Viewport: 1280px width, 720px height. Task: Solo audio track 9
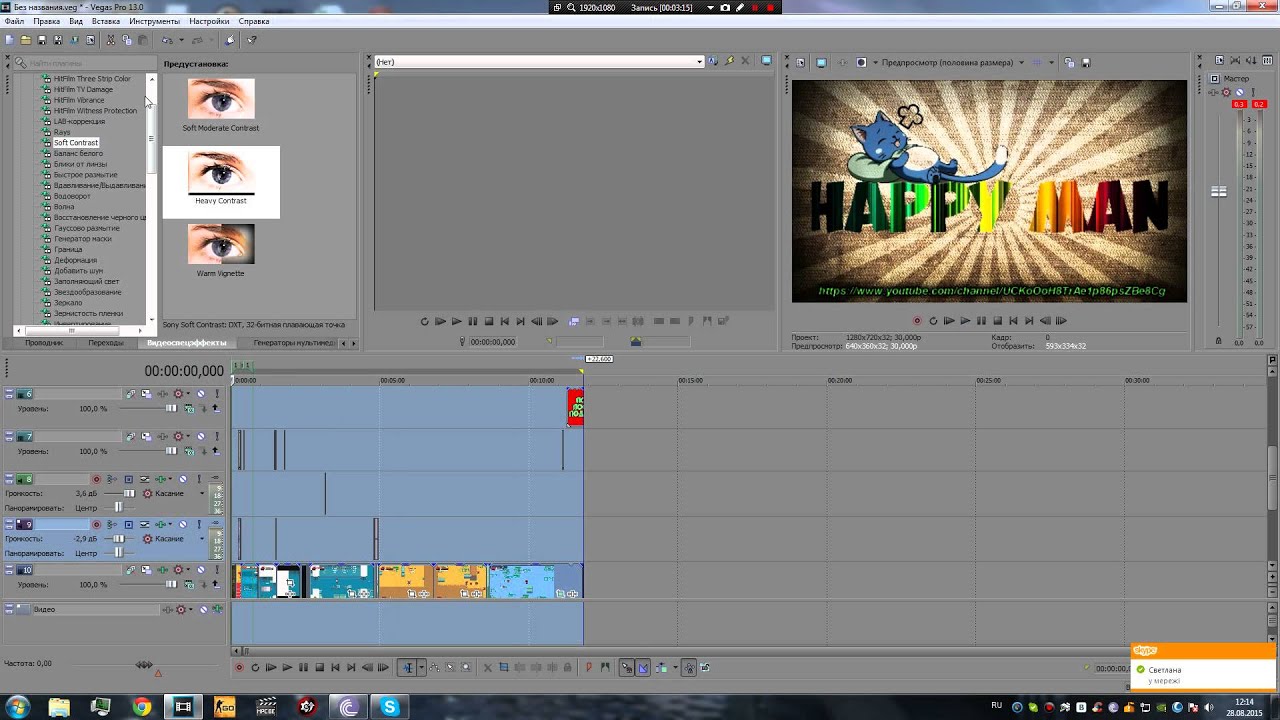199,524
